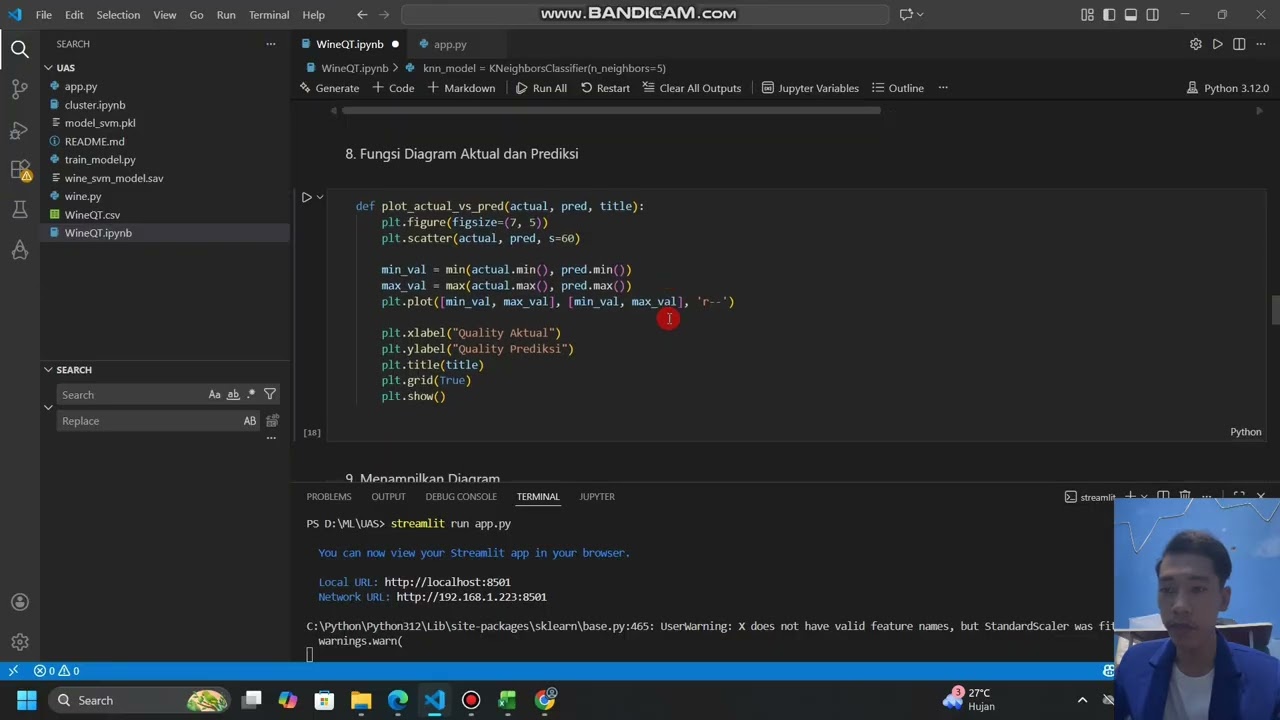The image size is (1280, 720).
Task: Open the Extensions view in activity bar
Action: 20,170
